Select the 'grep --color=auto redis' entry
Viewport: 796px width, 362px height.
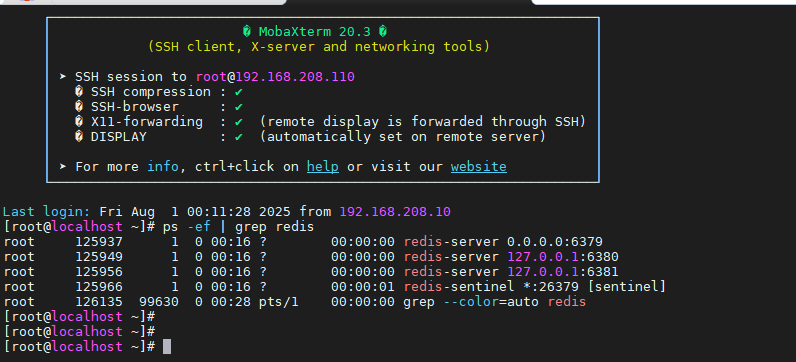pos(495,302)
